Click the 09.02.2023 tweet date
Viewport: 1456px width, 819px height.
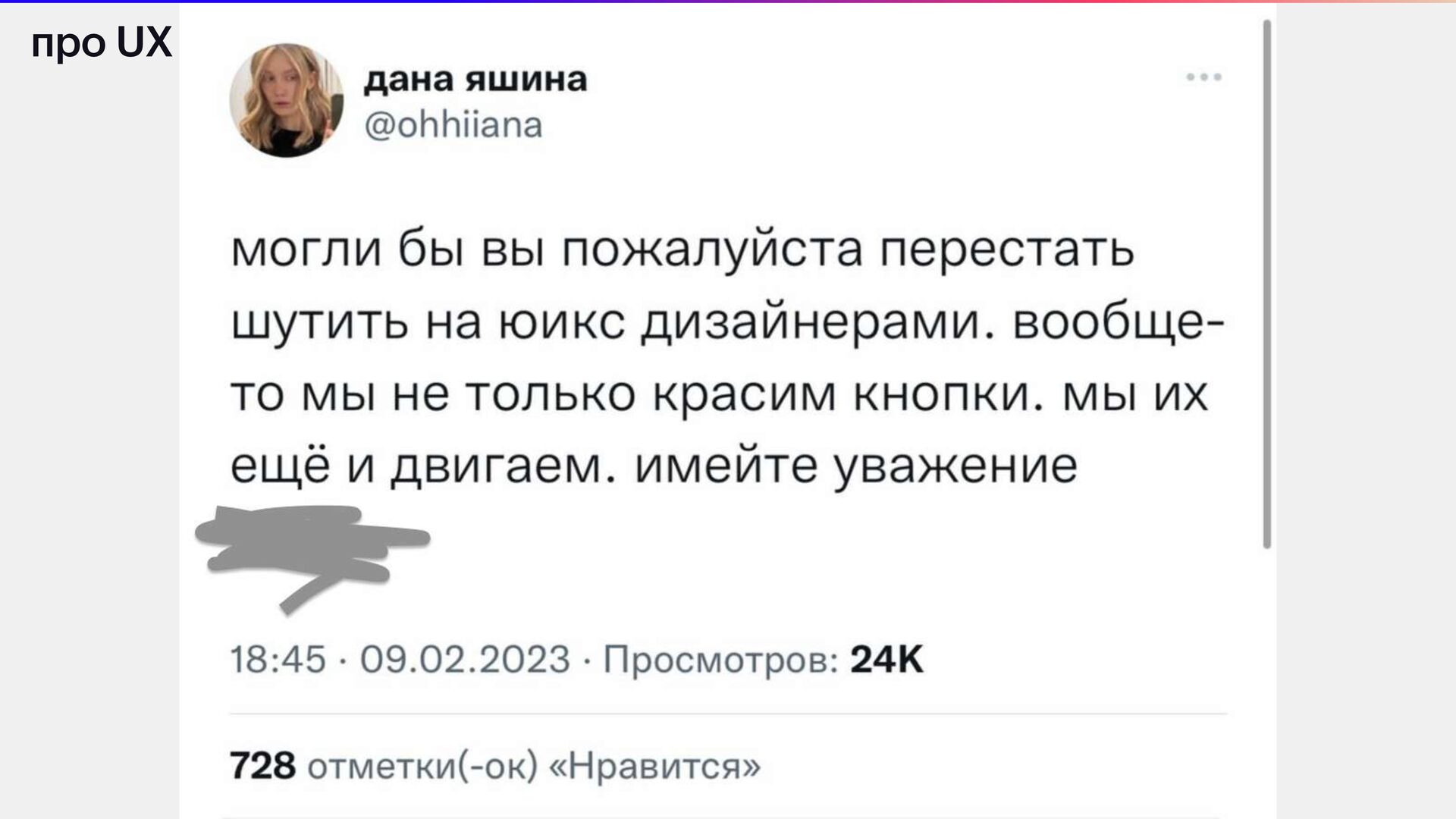pos(464,659)
